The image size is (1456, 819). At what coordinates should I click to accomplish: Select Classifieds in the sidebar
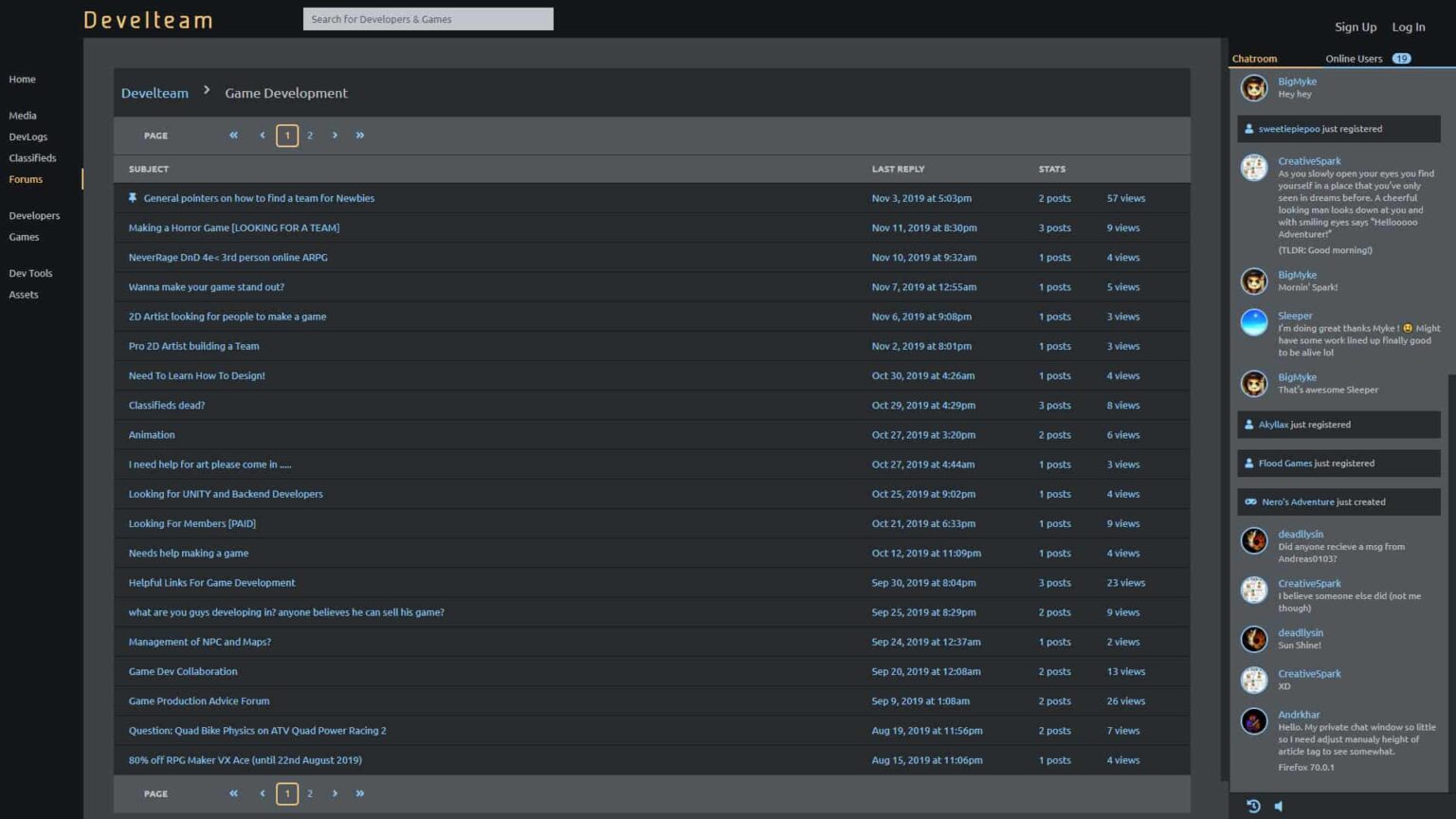click(31, 157)
